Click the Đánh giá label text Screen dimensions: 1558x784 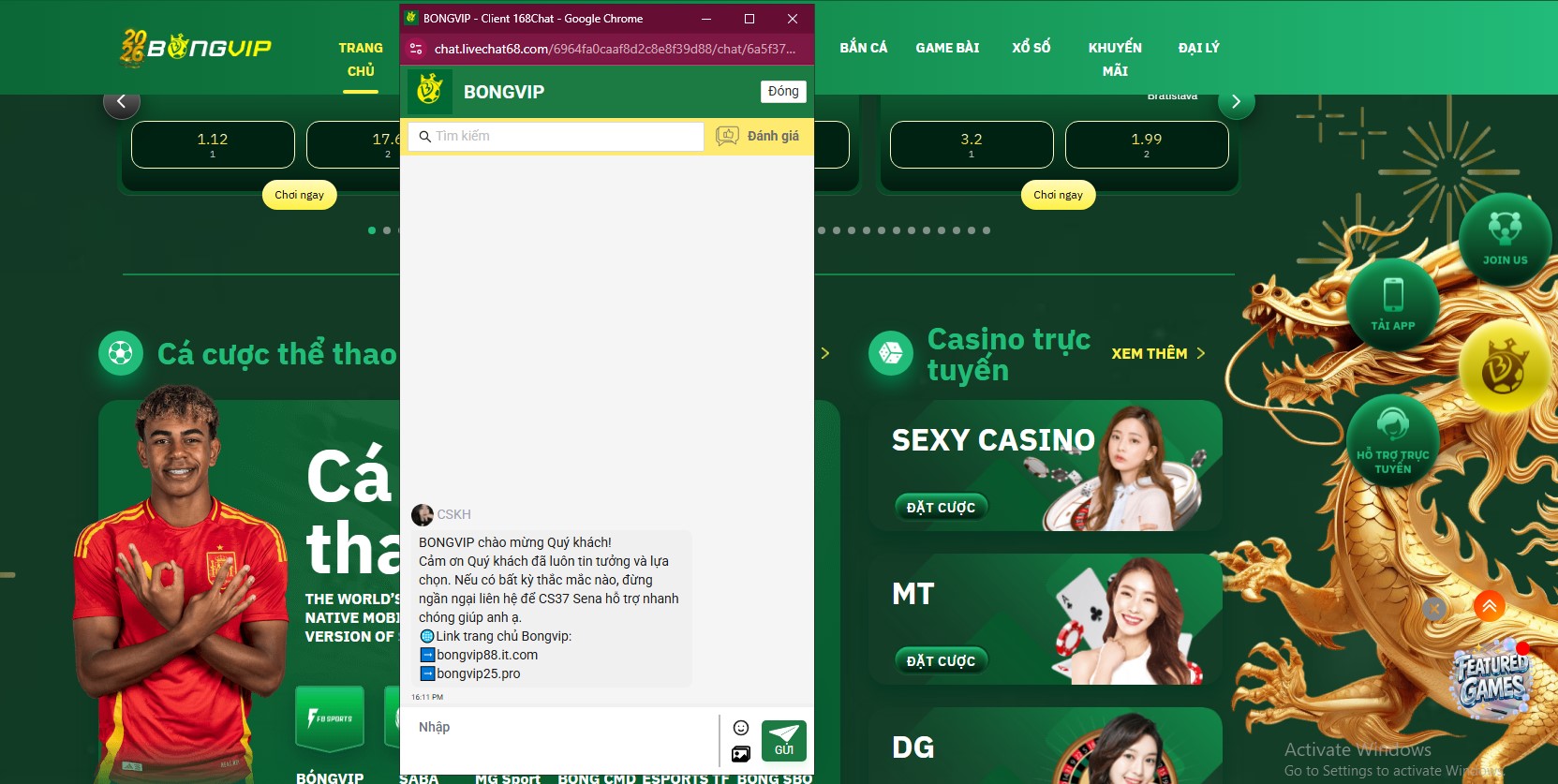tap(773, 136)
